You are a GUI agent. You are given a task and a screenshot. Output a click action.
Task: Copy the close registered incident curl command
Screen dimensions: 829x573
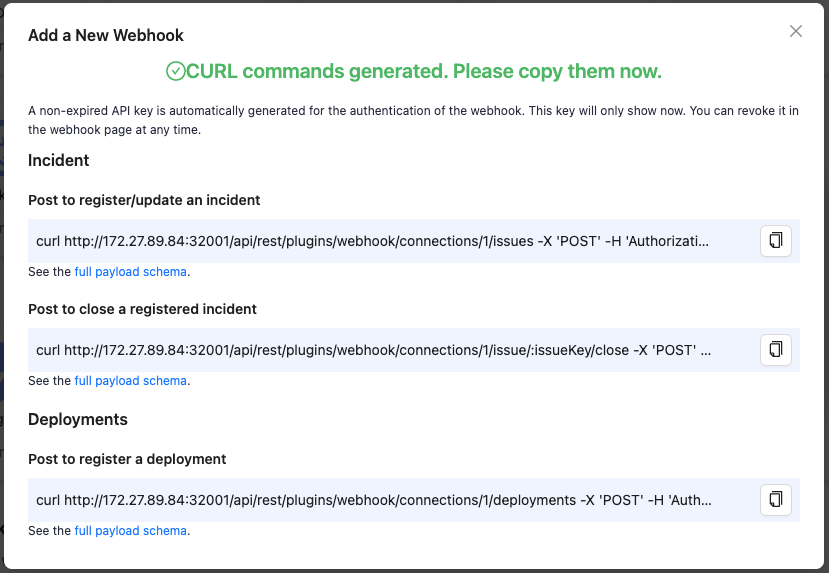pyautogui.click(x=776, y=350)
